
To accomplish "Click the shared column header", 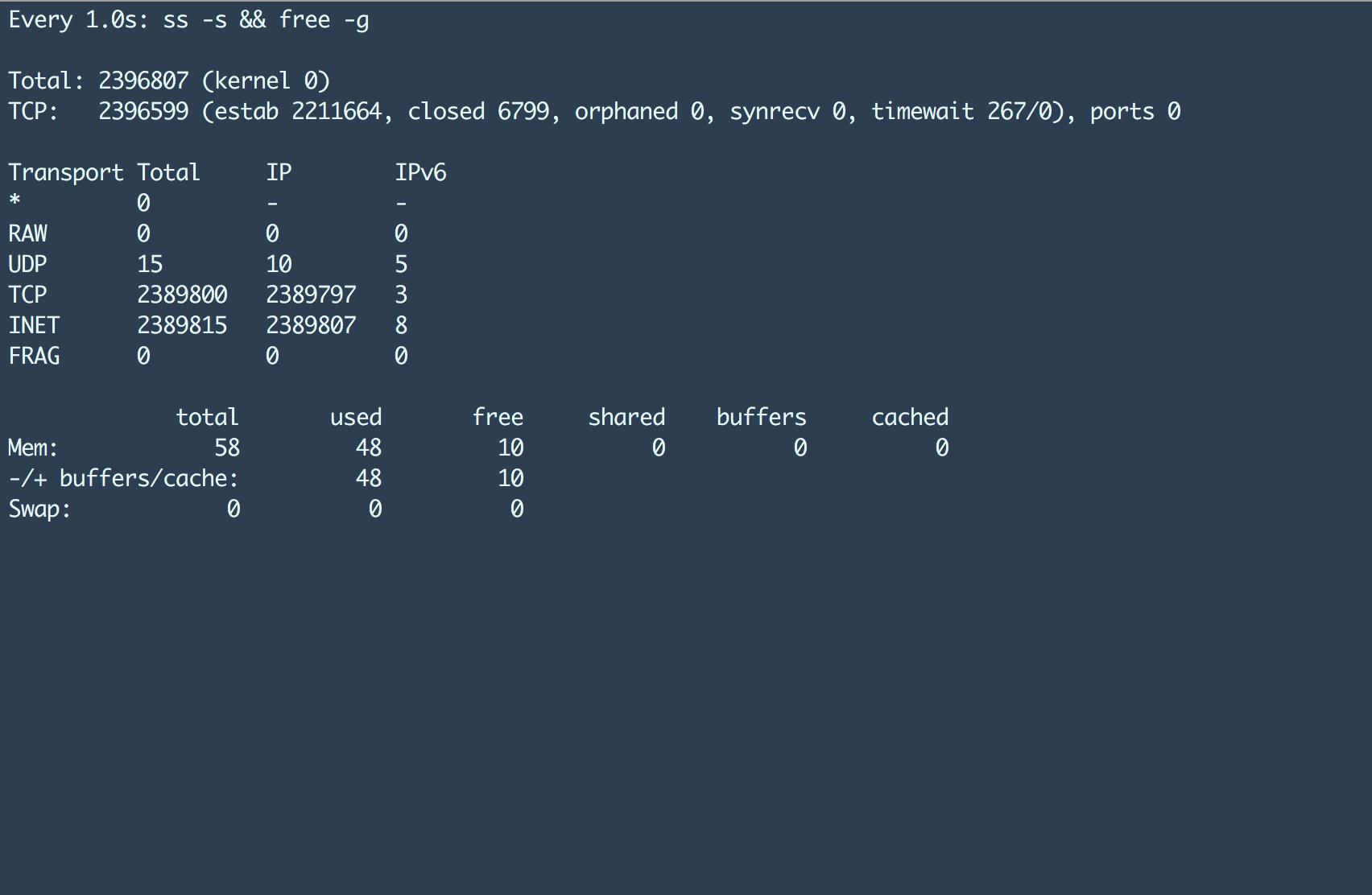I will (x=626, y=417).
